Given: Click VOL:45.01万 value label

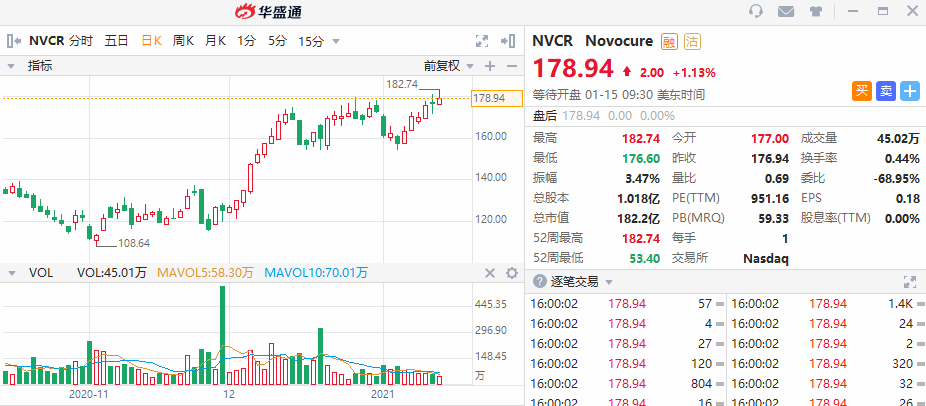Looking at the screenshot, I should tap(112, 272).
